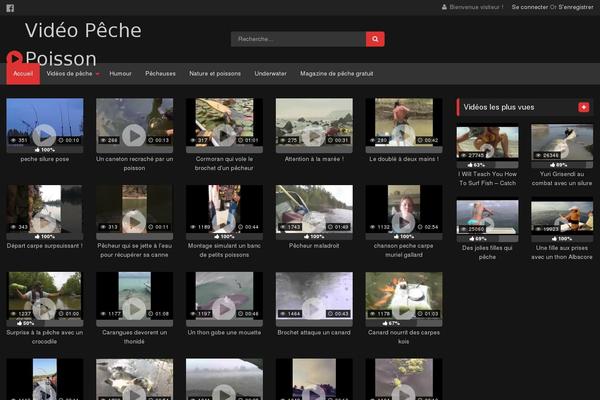Click the S'enregistrer link
Screen dimensions: 600x400
[576, 7]
